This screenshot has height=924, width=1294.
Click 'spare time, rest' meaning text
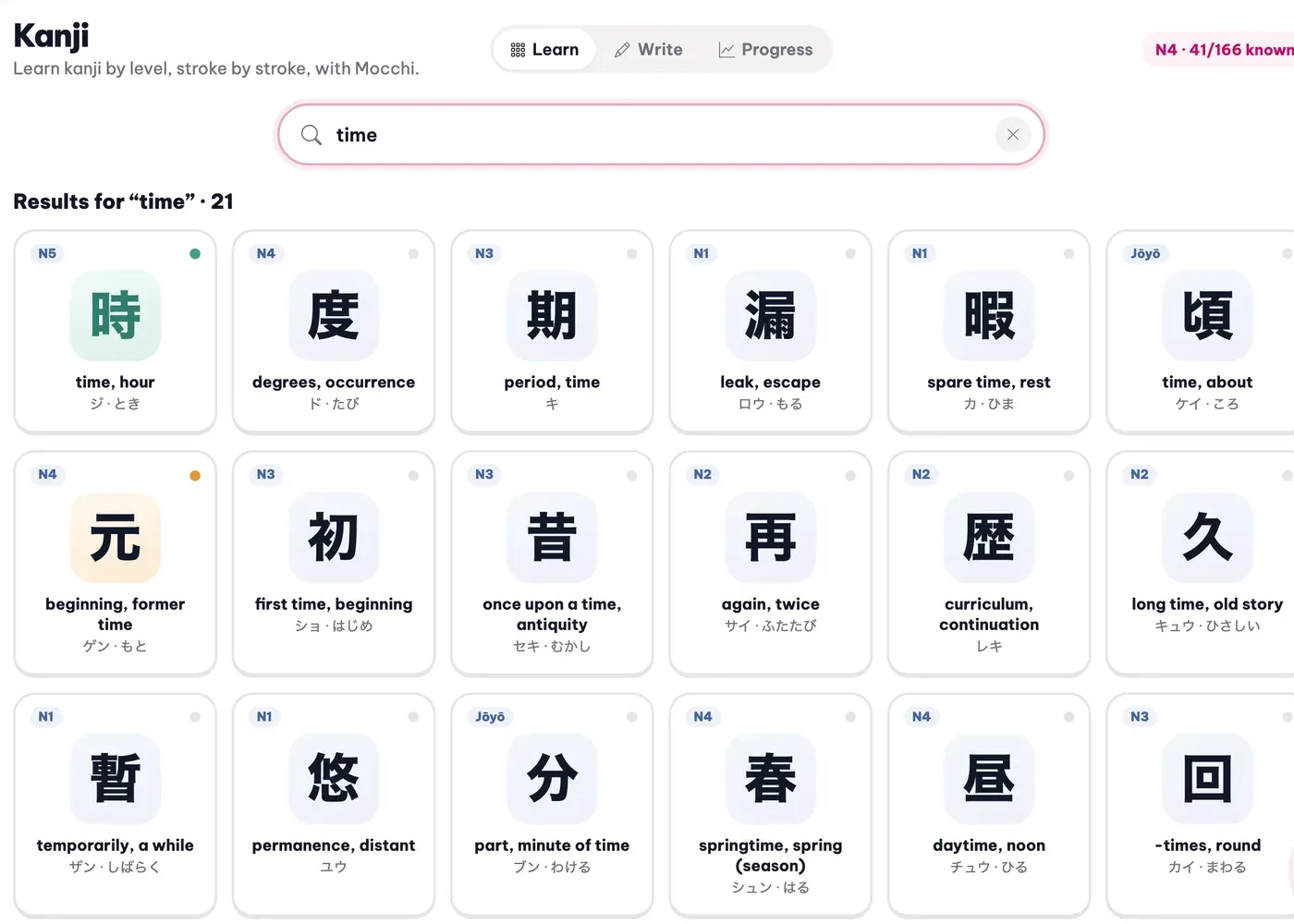pos(989,383)
